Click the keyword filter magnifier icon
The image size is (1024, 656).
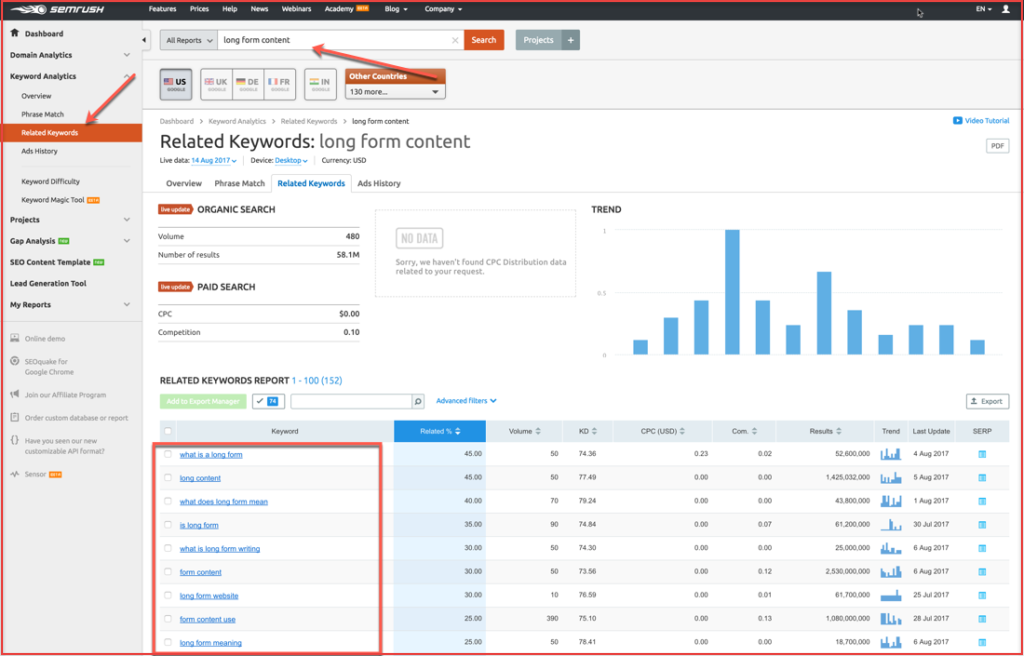click(418, 401)
